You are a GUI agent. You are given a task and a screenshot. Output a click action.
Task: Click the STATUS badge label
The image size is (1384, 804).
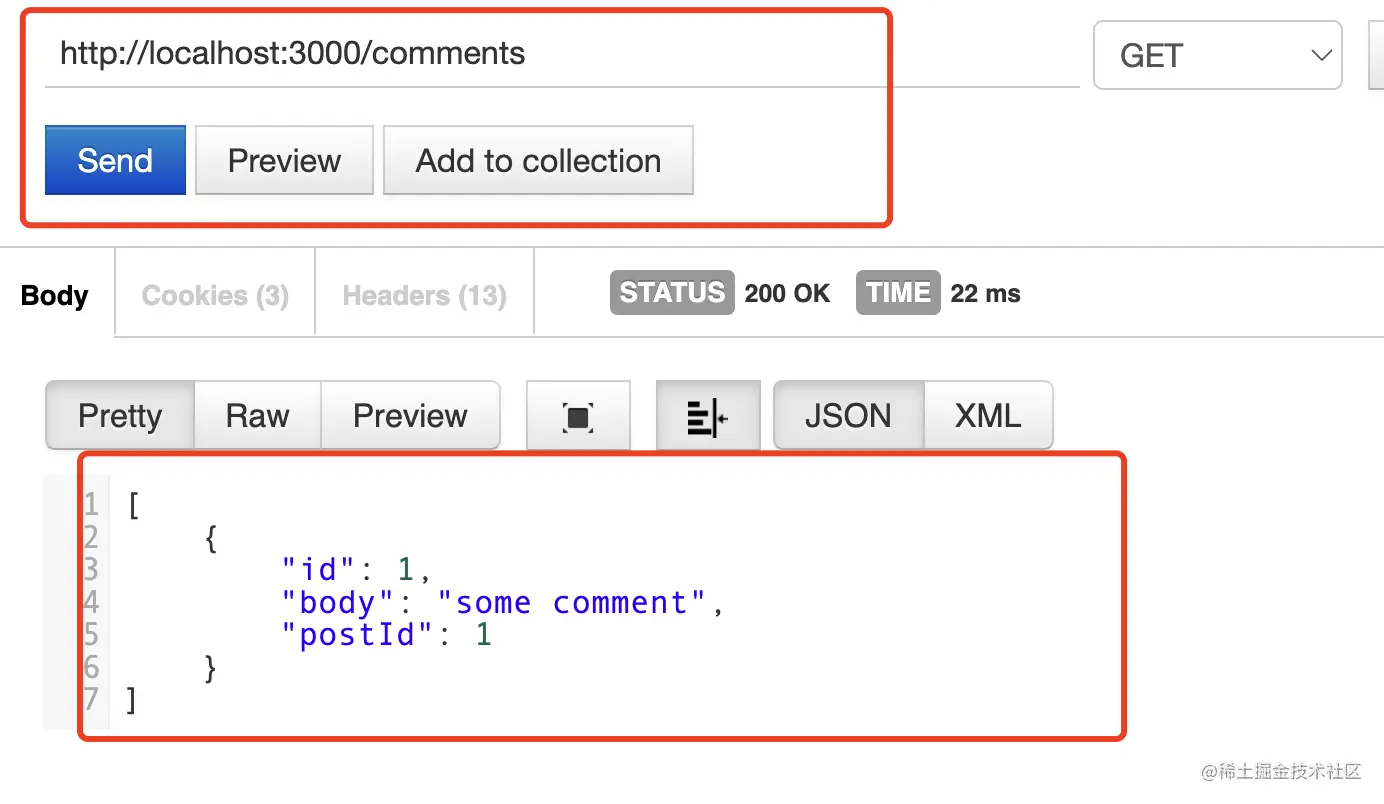(672, 292)
